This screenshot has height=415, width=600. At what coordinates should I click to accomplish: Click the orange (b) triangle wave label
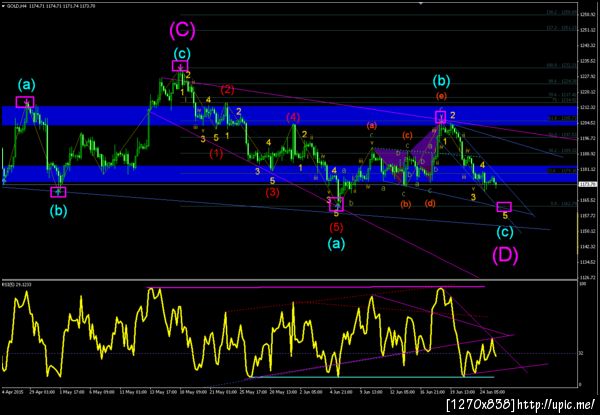click(406, 204)
